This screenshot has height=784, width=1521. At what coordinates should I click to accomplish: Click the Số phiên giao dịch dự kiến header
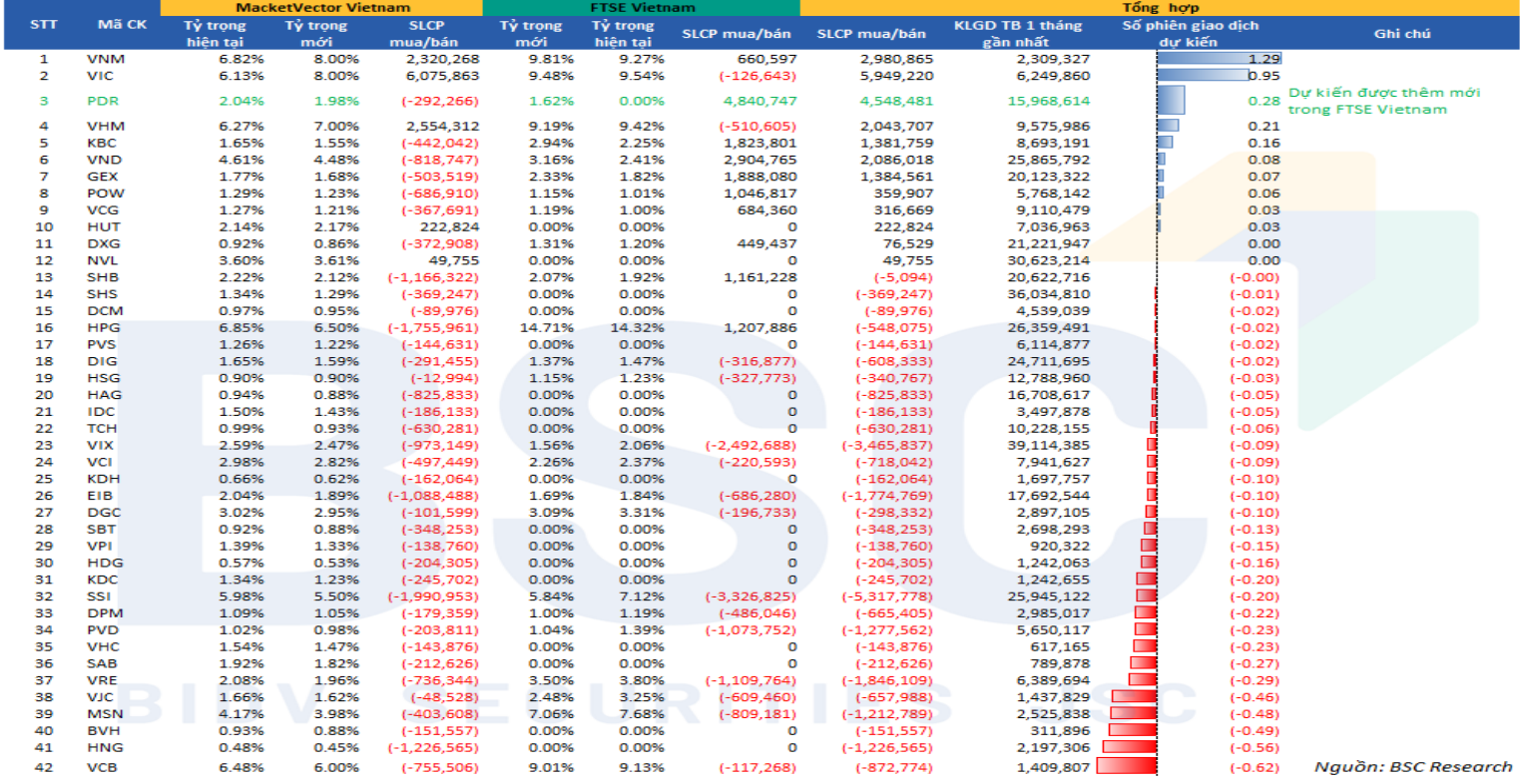1190,34
